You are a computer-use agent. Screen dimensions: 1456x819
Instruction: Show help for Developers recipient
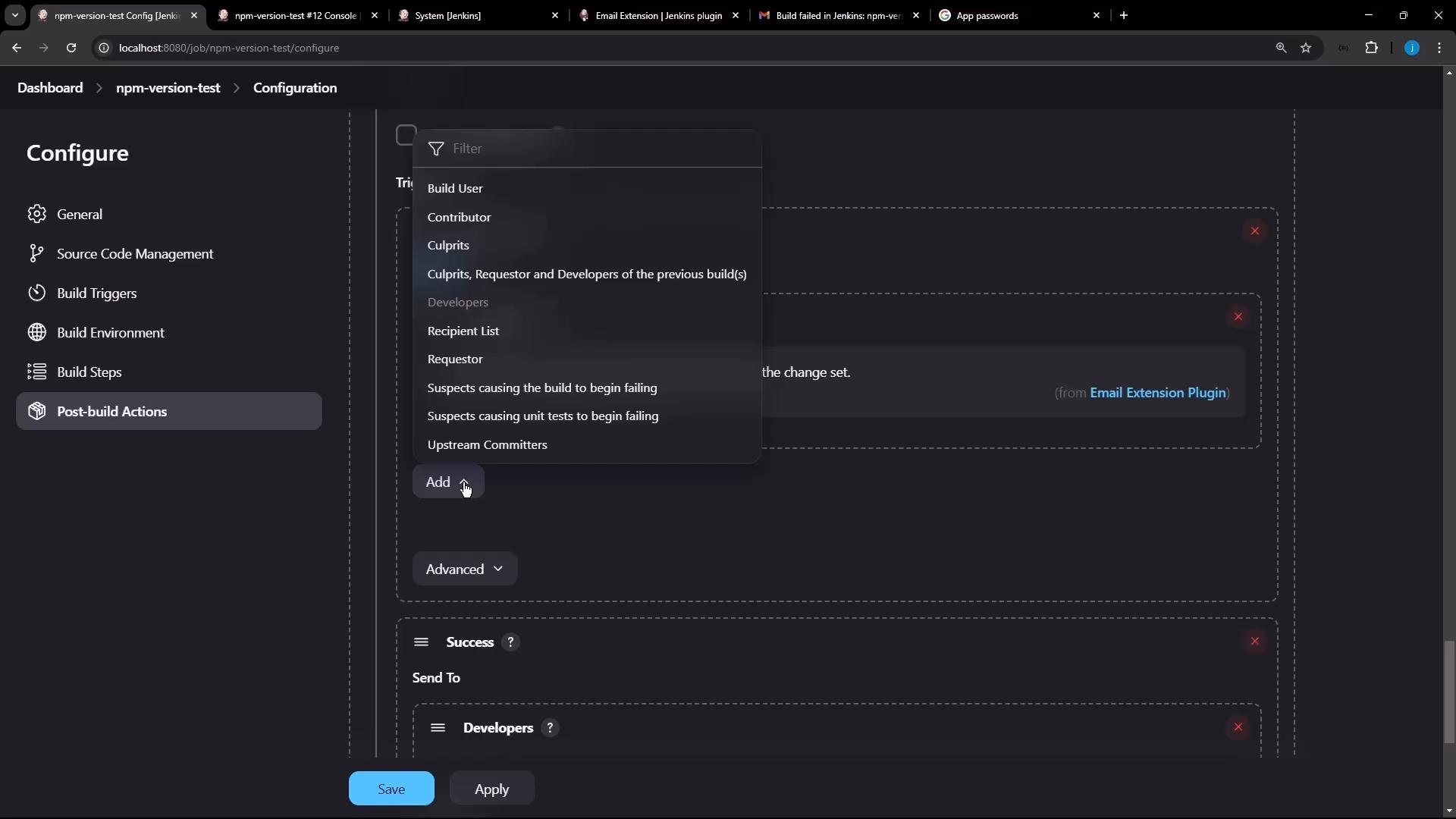pos(551,728)
